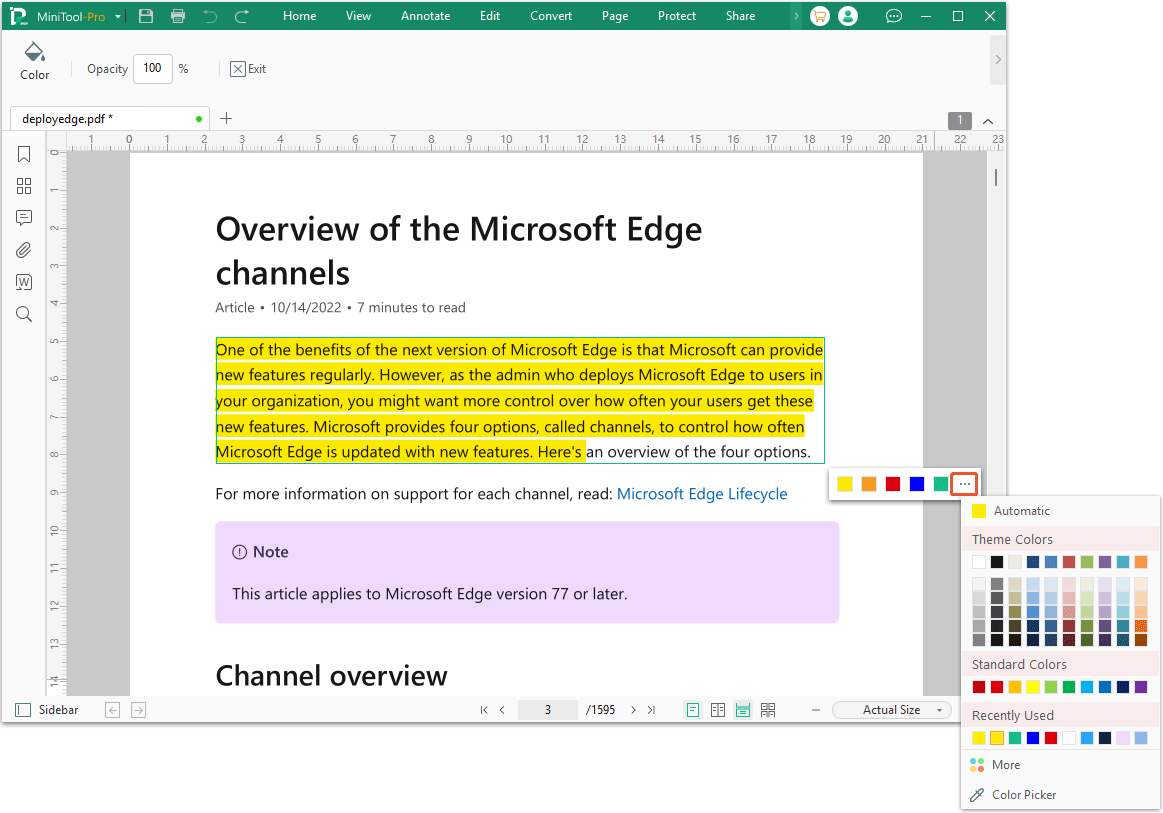
Task: Toggle single page view mode
Action: 693,709
